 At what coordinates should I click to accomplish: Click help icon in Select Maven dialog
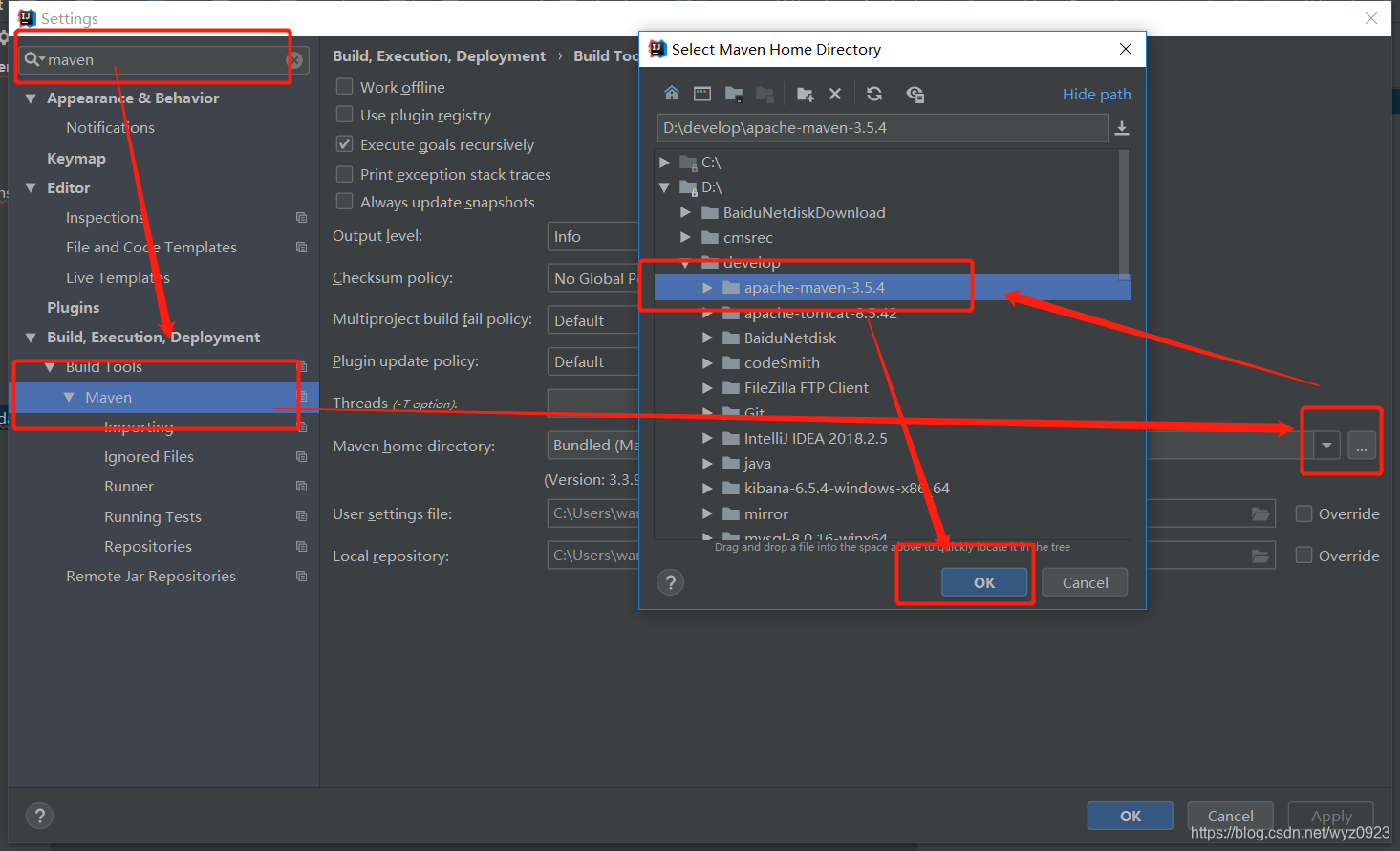point(671,582)
